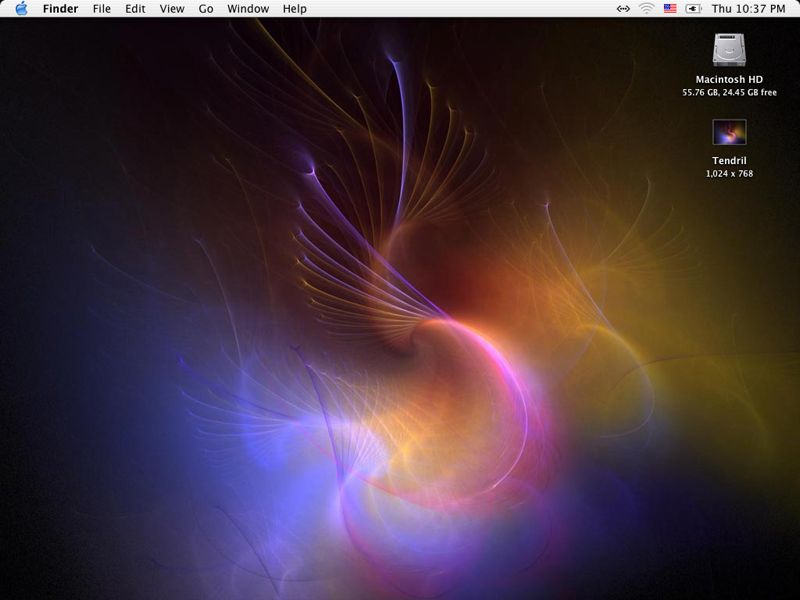
Task: Click the Finder application menu
Action: (x=60, y=9)
